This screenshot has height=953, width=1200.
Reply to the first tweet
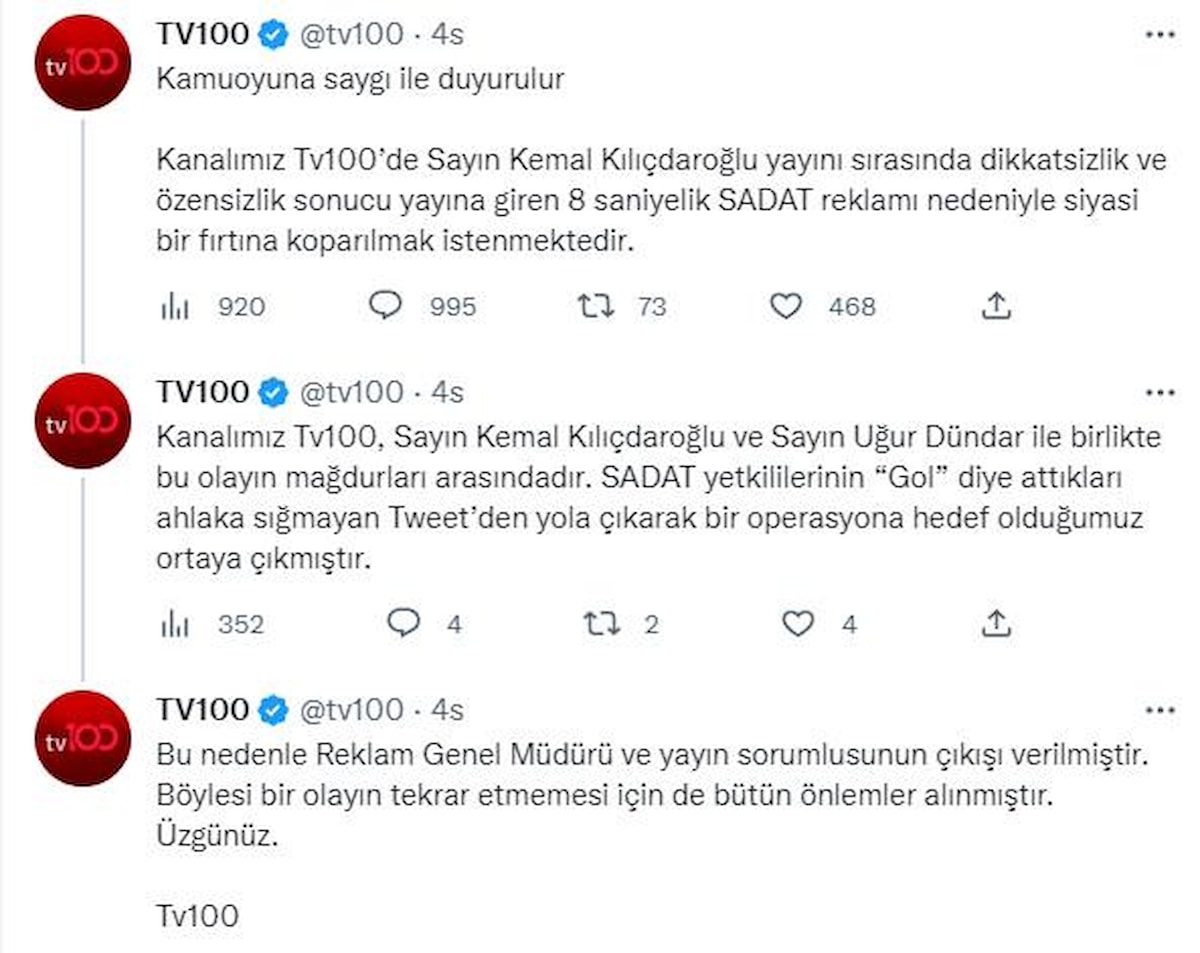(x=385, y=306)
